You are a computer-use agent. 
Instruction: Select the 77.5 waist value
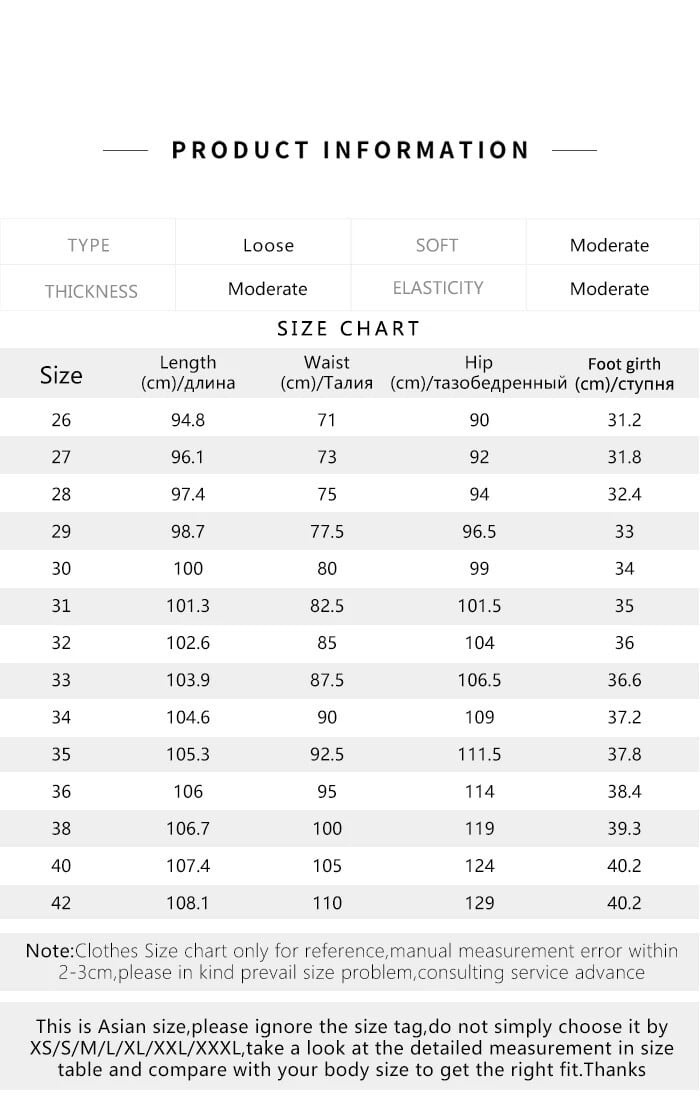[x=326, y=531]
